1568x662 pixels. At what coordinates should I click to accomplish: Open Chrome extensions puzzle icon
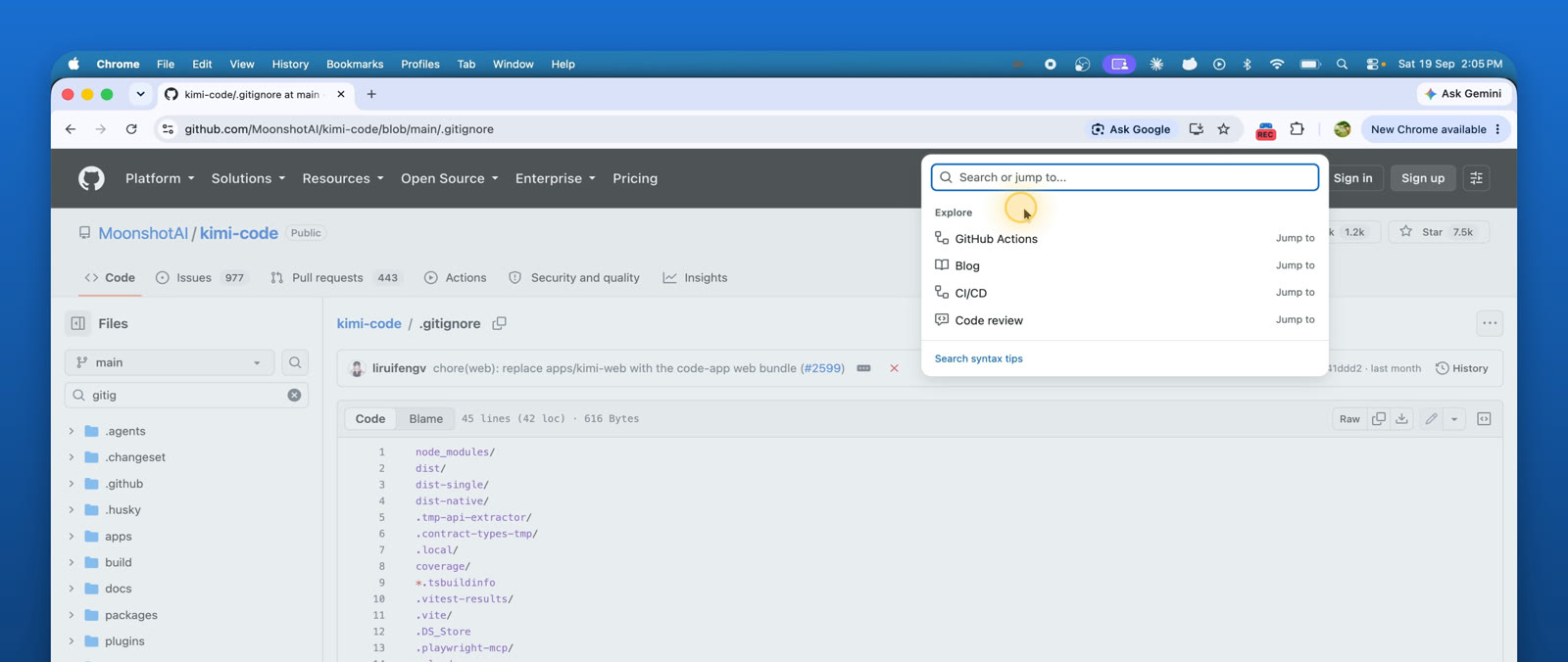click(1297, 129)
